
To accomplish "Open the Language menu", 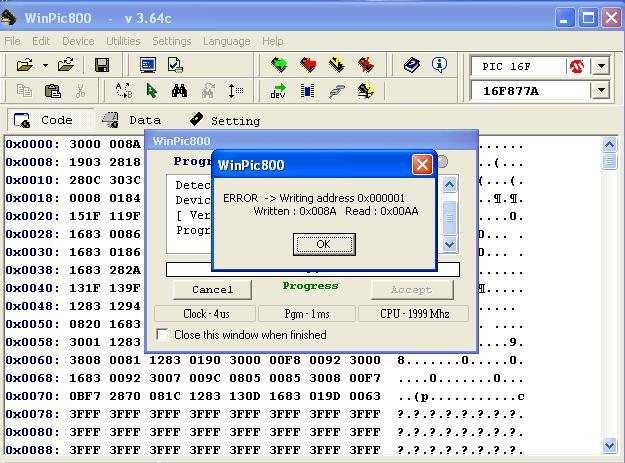I will 226,41.
